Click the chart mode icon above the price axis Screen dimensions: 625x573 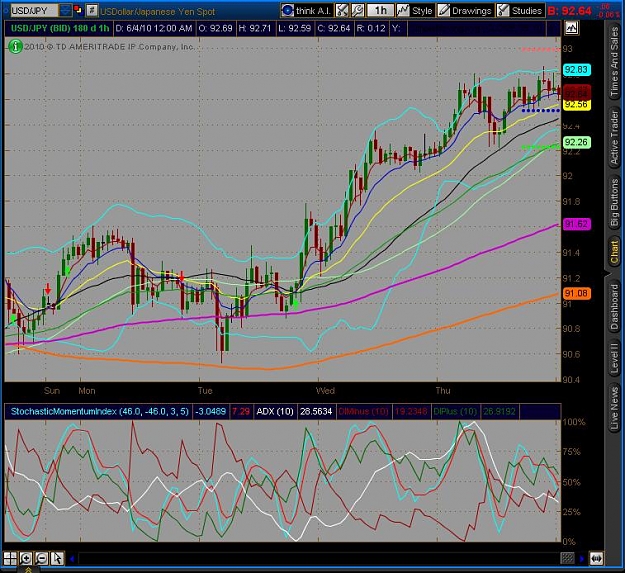click(572, 28)
